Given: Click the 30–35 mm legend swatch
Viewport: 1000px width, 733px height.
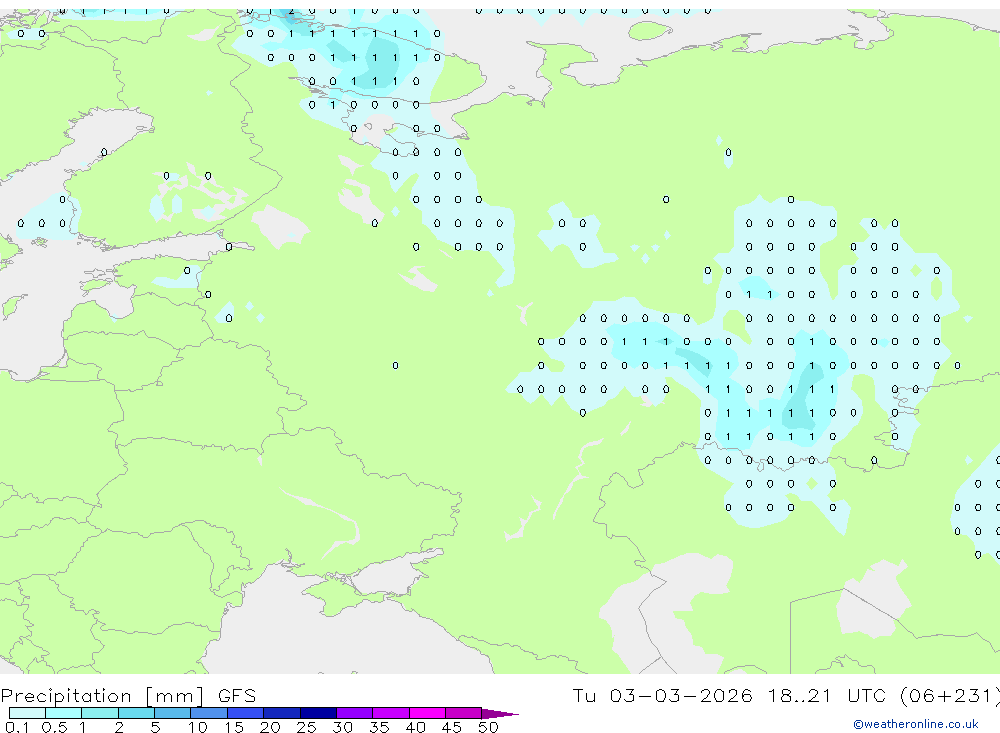Looking at the screenshot, I should click(354, 713).
